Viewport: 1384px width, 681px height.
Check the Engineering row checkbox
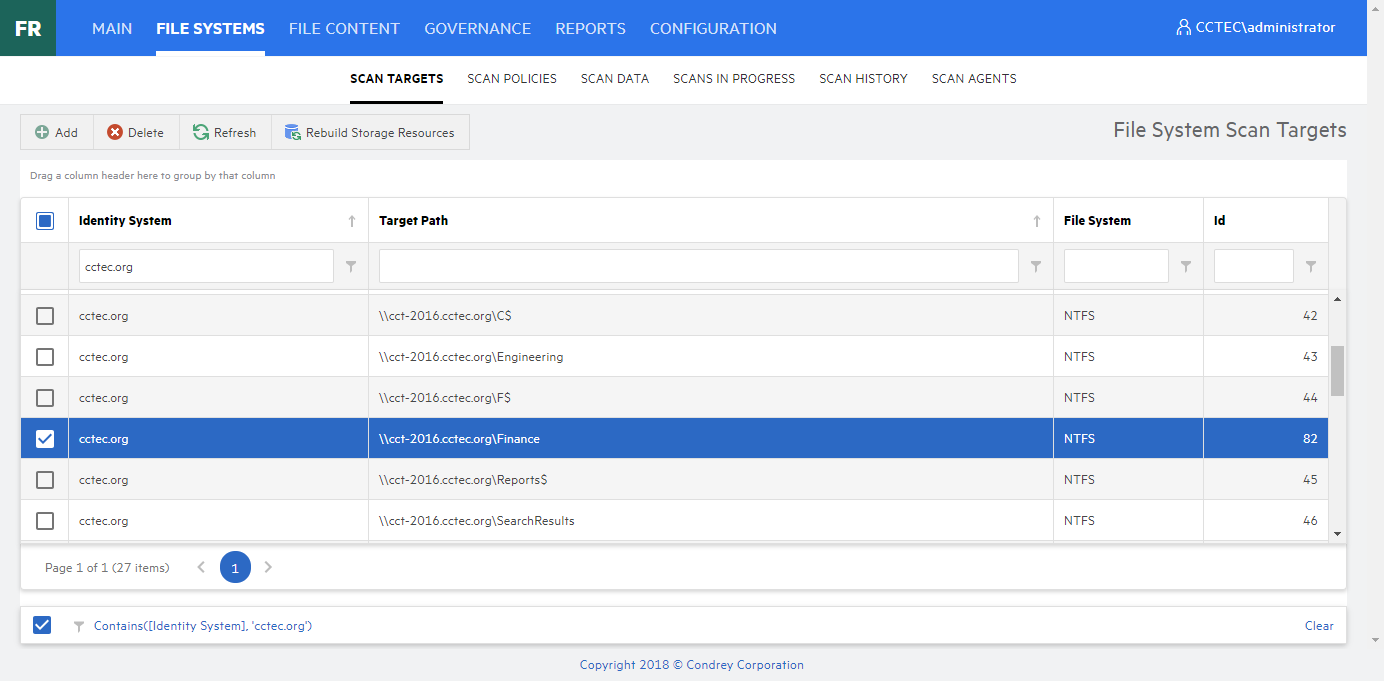(45, 357)
